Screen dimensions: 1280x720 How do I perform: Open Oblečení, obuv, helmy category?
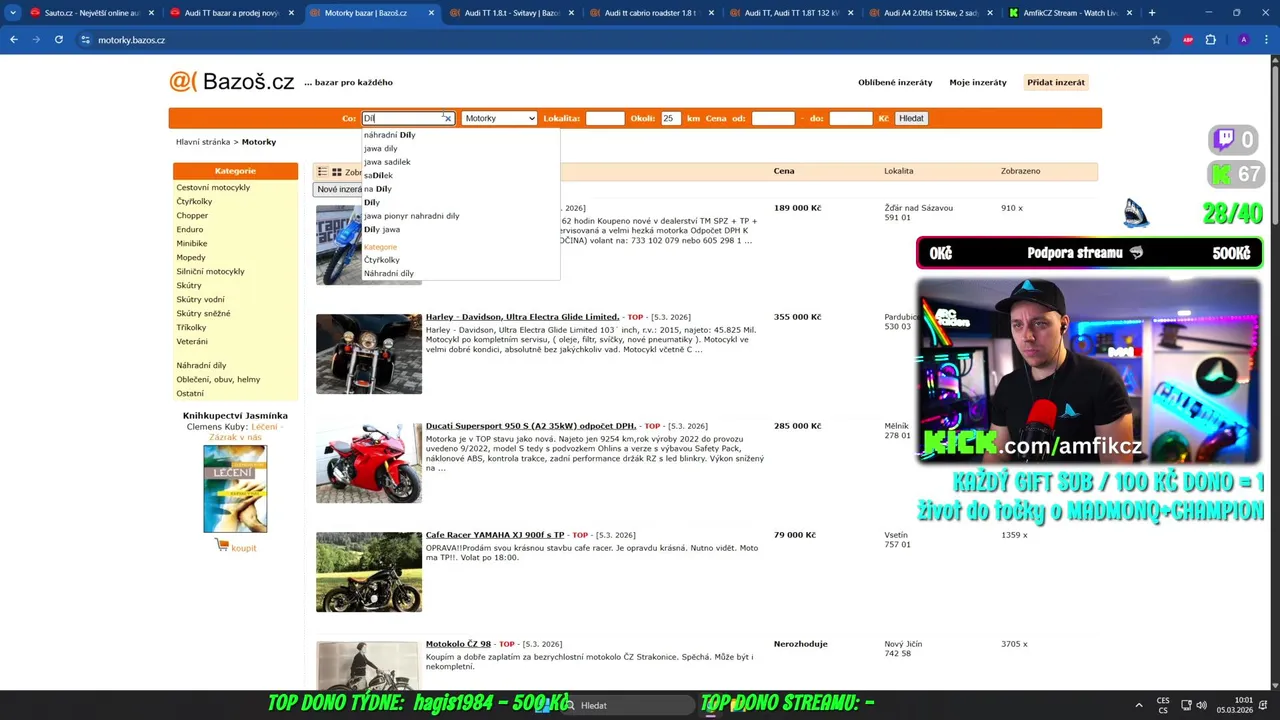218,379
